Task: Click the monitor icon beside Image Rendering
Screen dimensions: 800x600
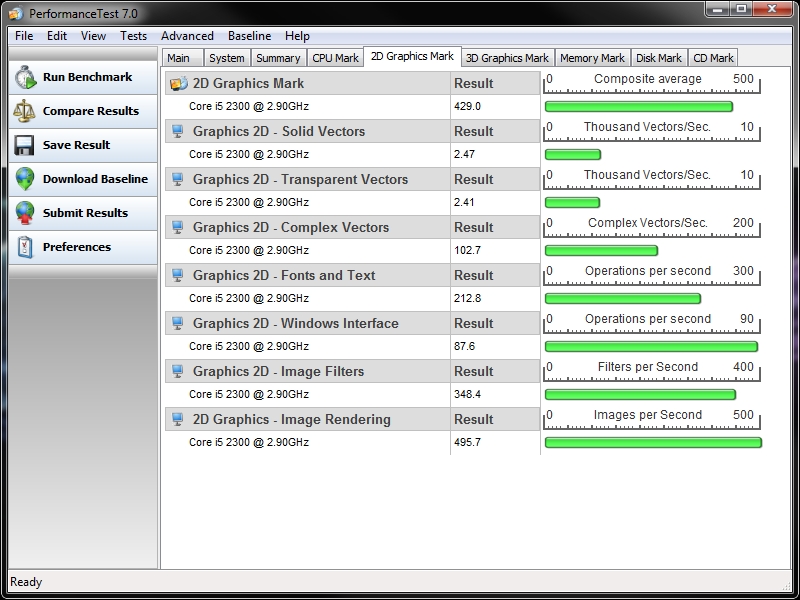Action: pyautogui.click(x=178, y=419)
